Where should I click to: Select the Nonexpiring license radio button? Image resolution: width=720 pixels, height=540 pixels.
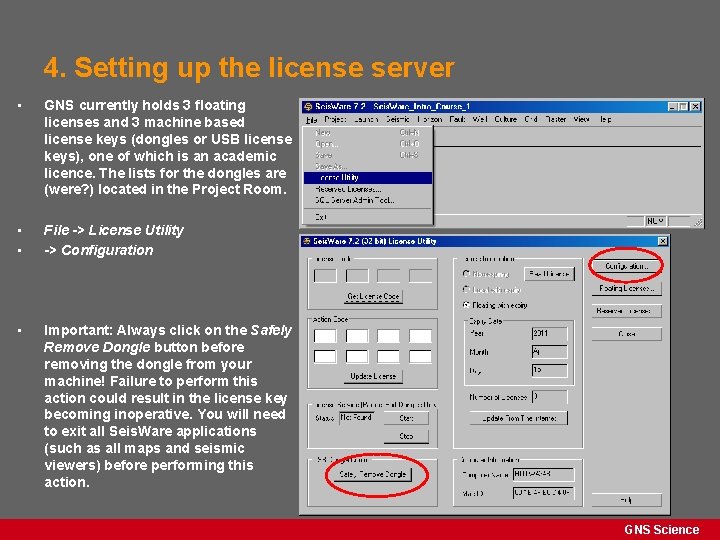click(x=466, y=274)
